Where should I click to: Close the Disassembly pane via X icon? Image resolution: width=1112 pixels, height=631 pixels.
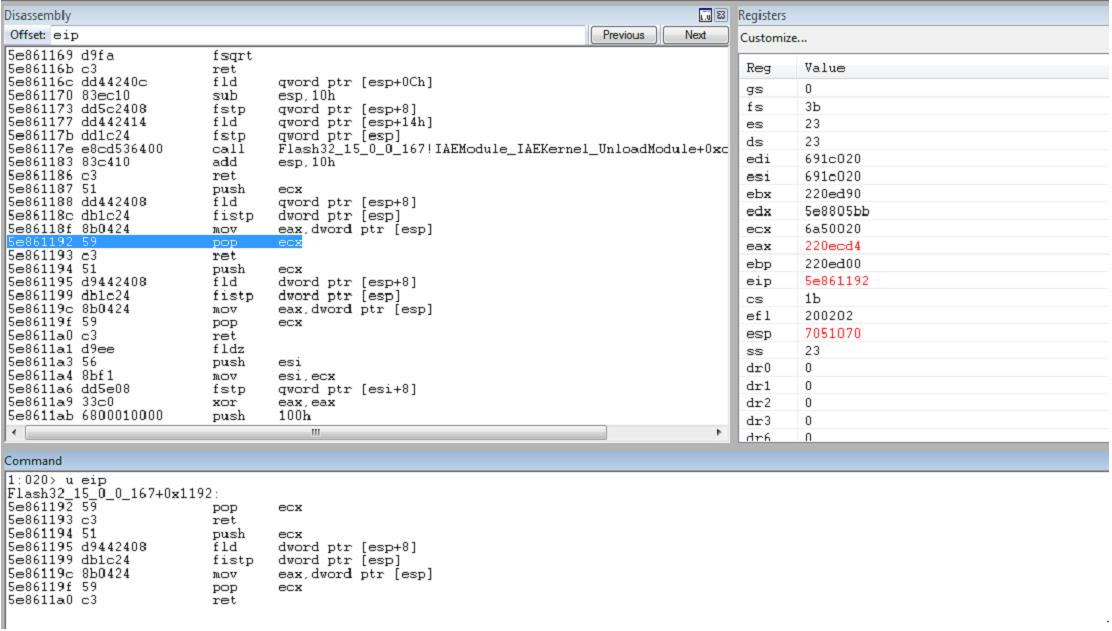(721, 15)
